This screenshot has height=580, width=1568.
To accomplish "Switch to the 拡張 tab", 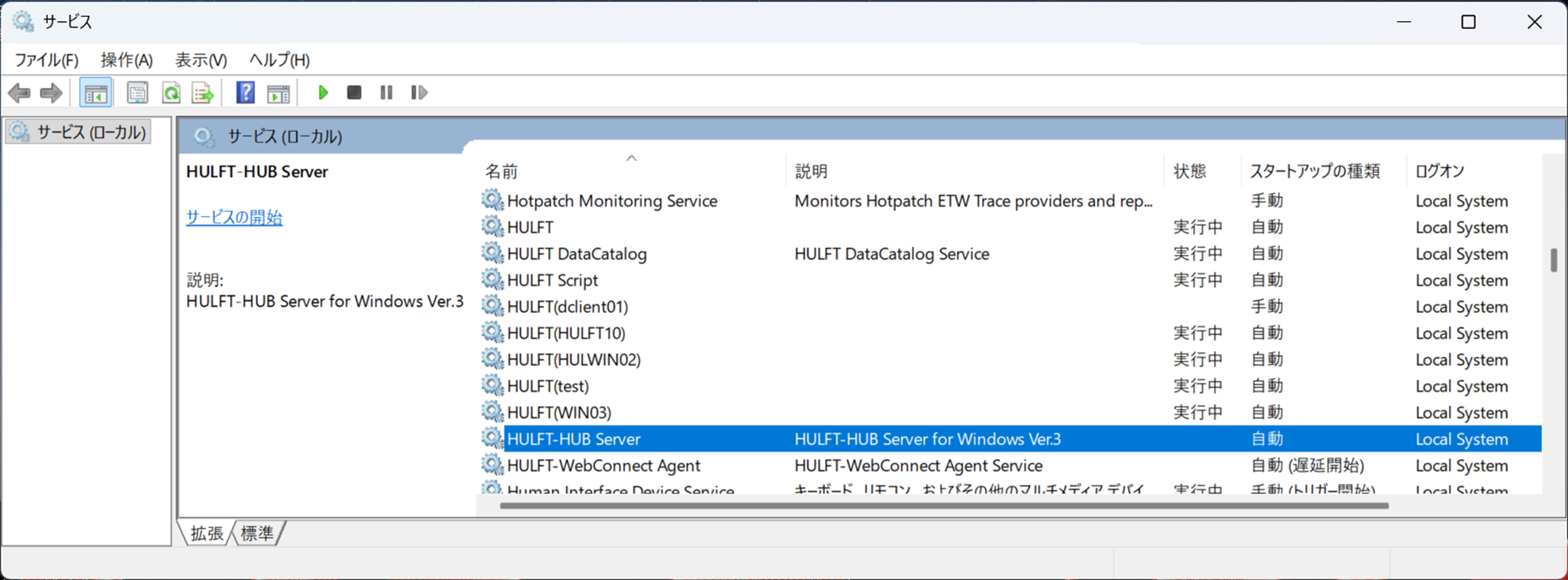I will (x=206, y=533).
